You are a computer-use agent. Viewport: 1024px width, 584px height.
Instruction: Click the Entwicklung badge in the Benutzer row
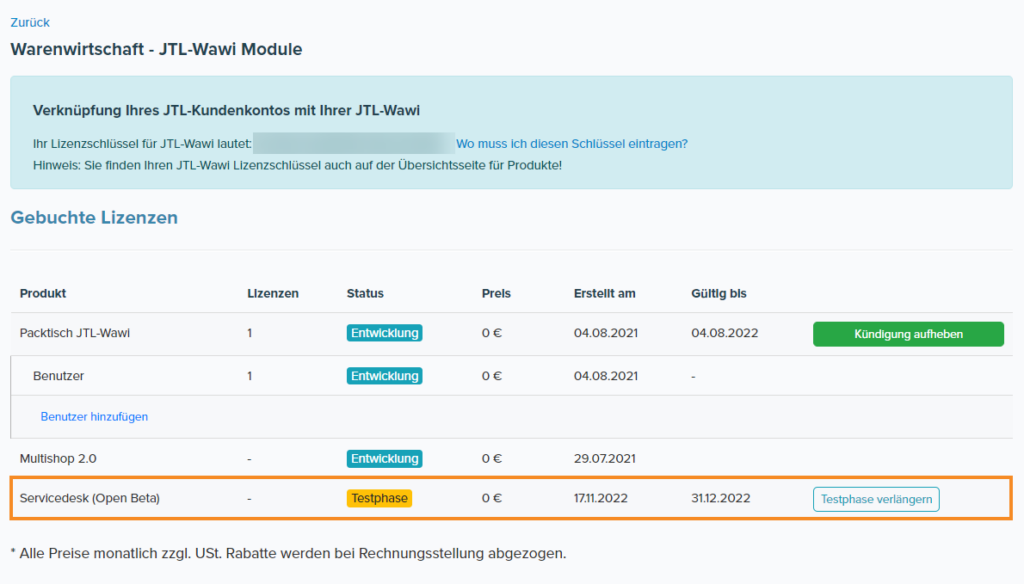pos(384,376)
